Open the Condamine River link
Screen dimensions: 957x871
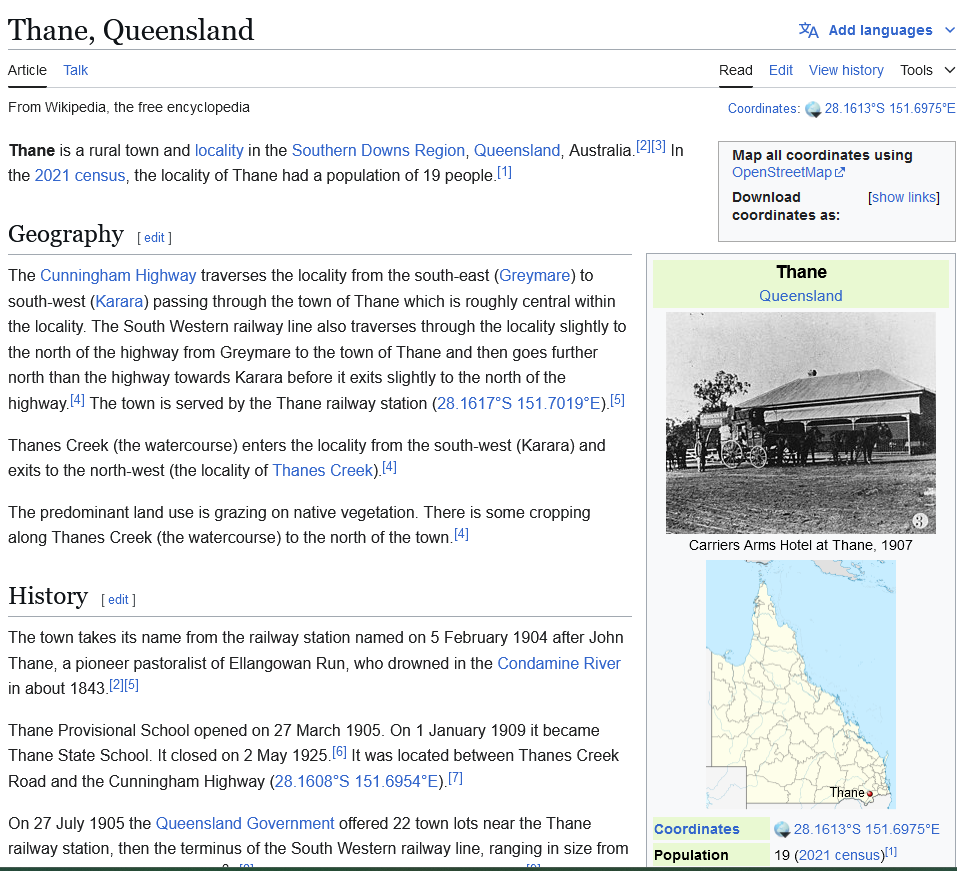tap(559, 663)
